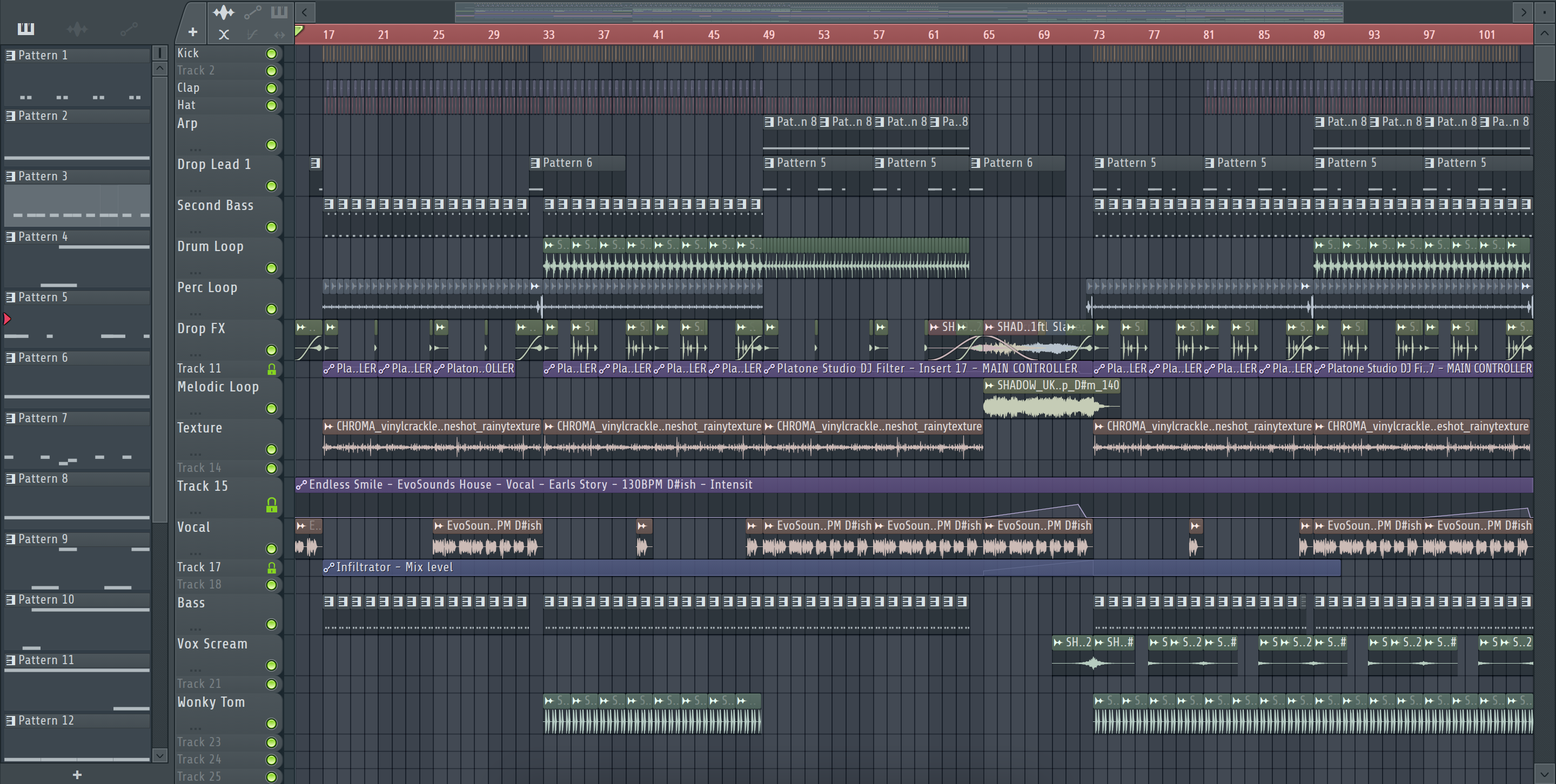
Task: Focus automation clips in the playlist toolbar
Action: pyautogui.click(x=252, y=12)
